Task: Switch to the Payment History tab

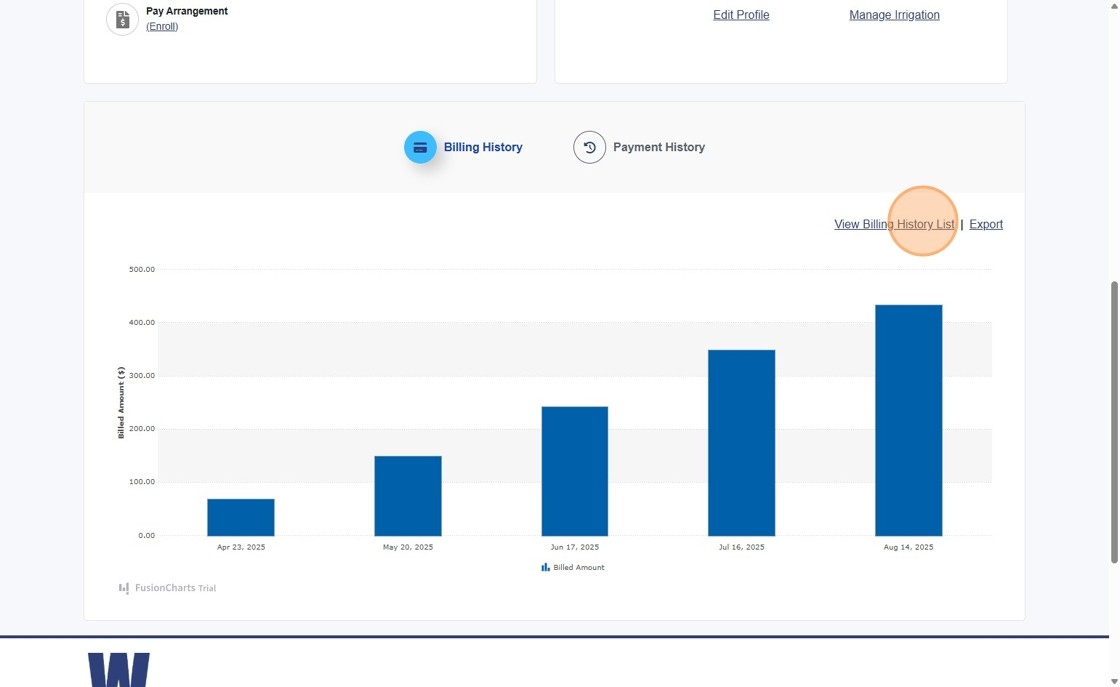Action: pos(658,147)
